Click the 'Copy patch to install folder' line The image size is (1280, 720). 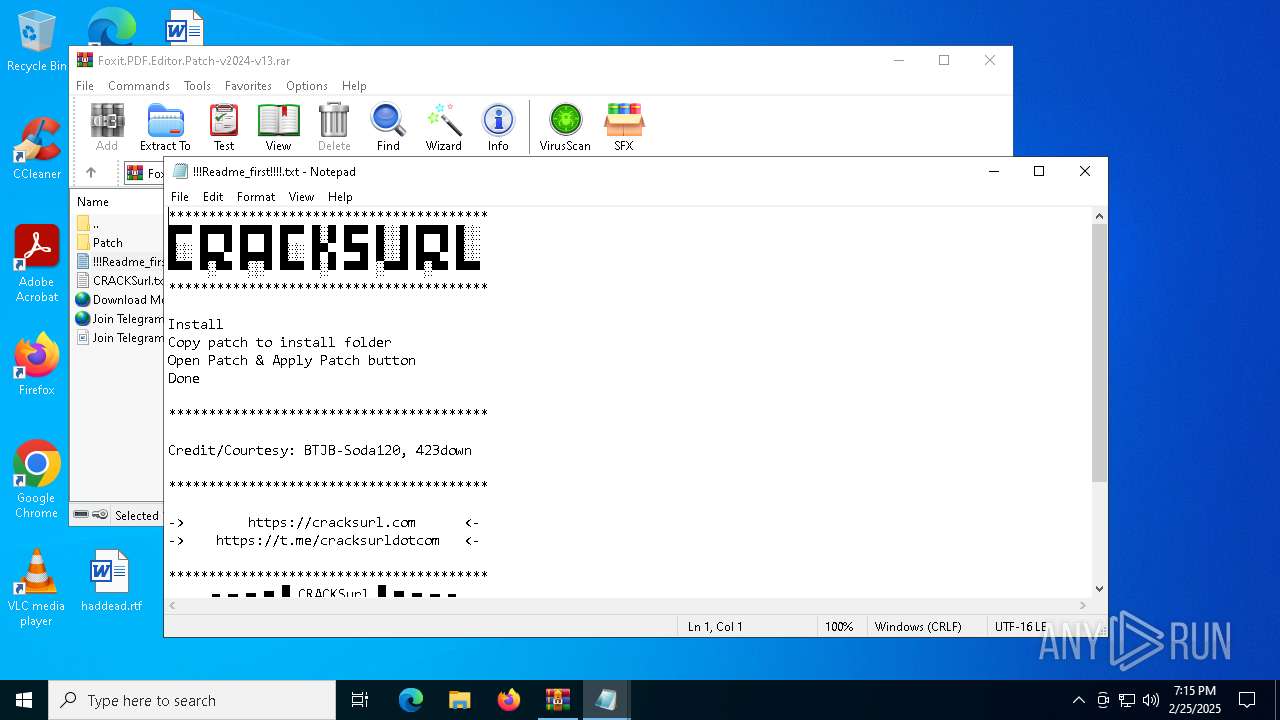(x=280, y=342)
